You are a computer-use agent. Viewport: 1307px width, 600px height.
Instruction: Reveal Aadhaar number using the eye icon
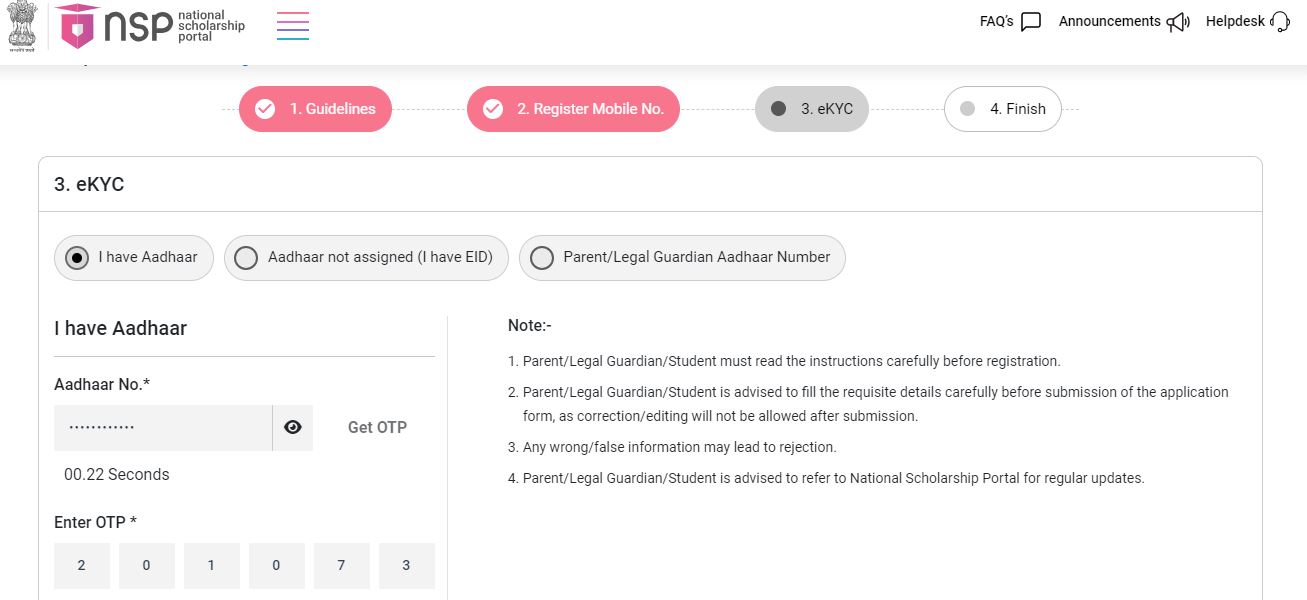click(292, 427)
